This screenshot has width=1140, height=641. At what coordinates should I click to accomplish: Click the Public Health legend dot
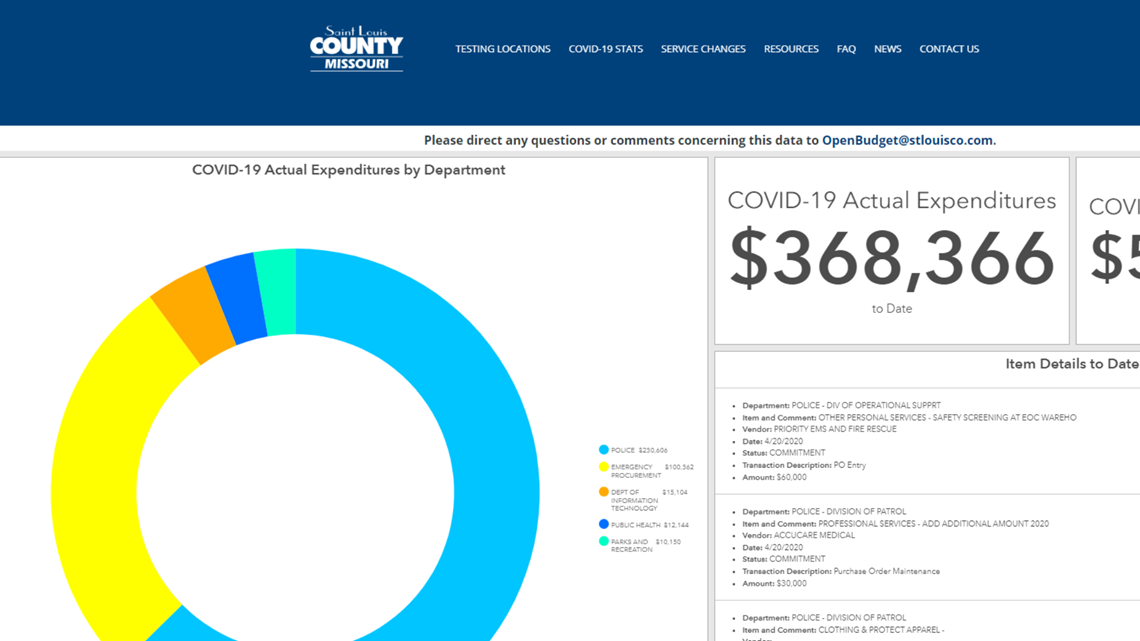(x=604, y=524)
